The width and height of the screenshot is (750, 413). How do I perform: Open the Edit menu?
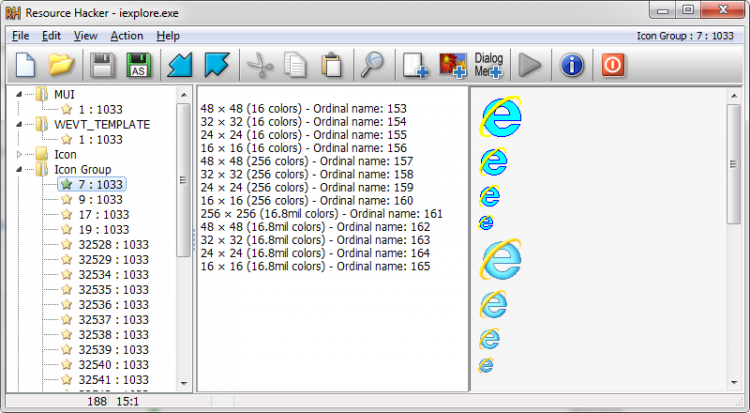pyautogui.click(x=51, y=36)
